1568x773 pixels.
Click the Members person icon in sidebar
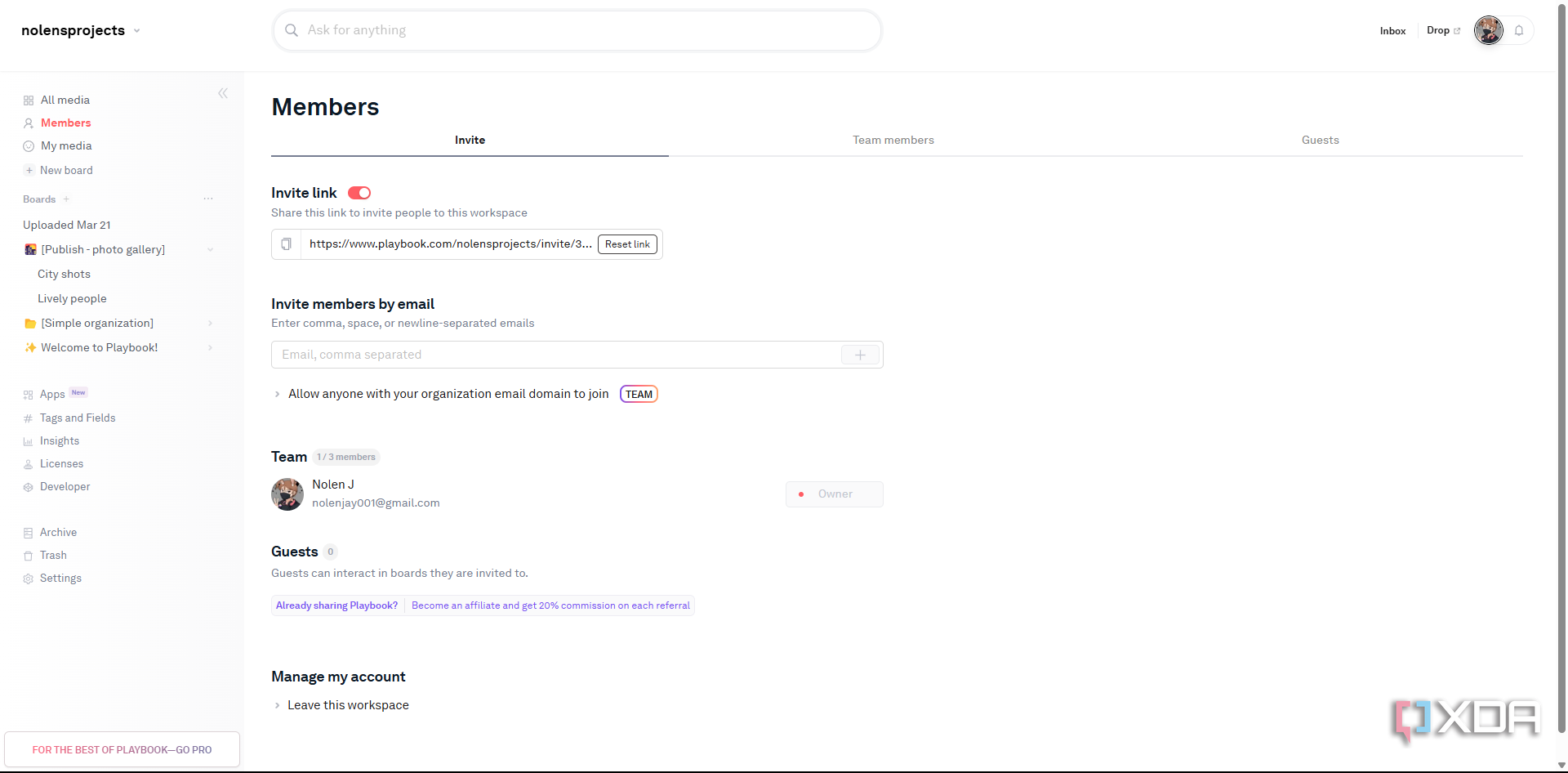[29, 123]
